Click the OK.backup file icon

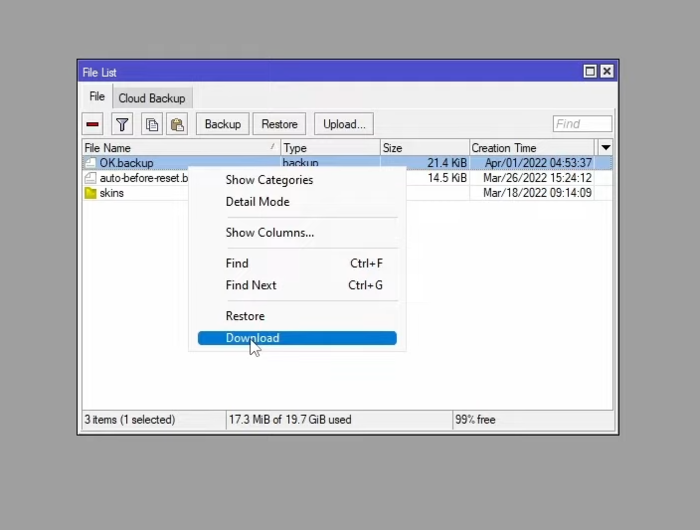90,163
